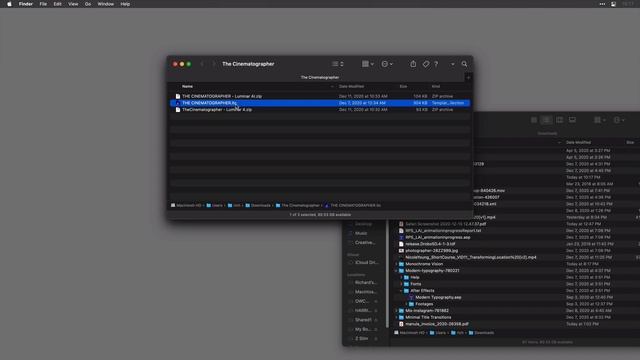
Task: Add a new tab with plus button
Action: click(468, 77)
